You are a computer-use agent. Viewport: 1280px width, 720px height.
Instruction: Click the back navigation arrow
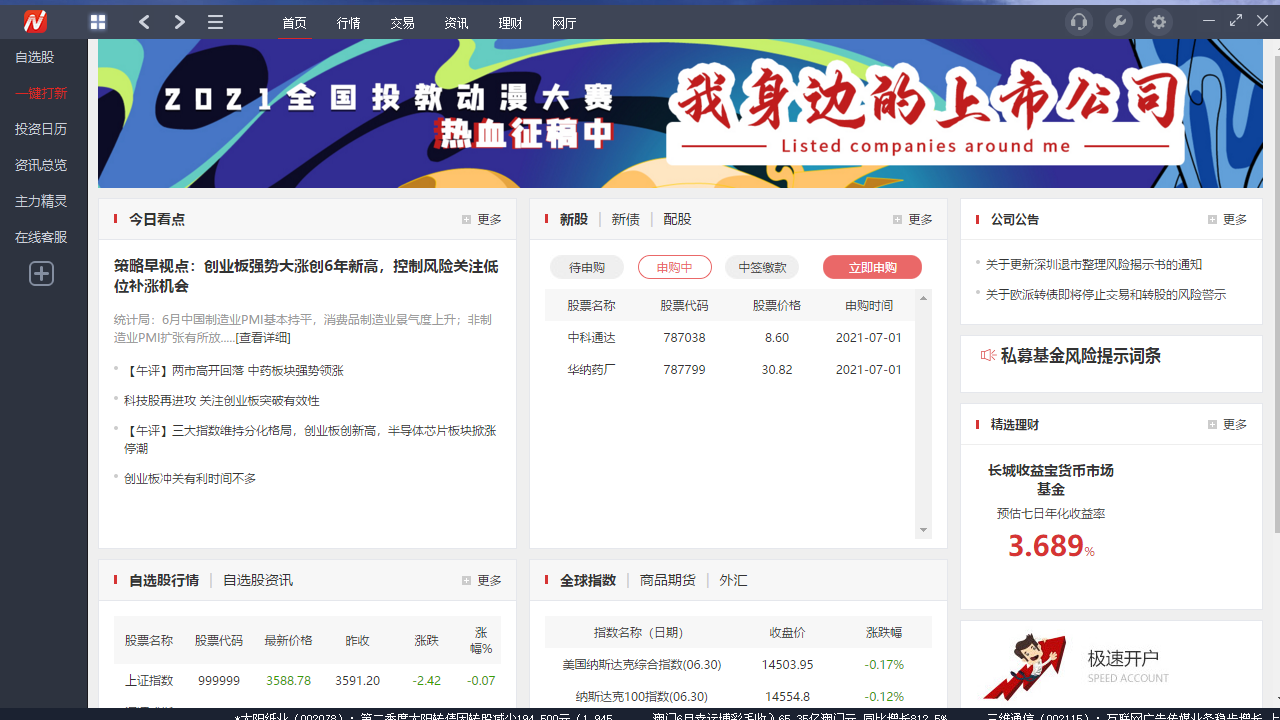pyautogui.click(x=143, y=21)
